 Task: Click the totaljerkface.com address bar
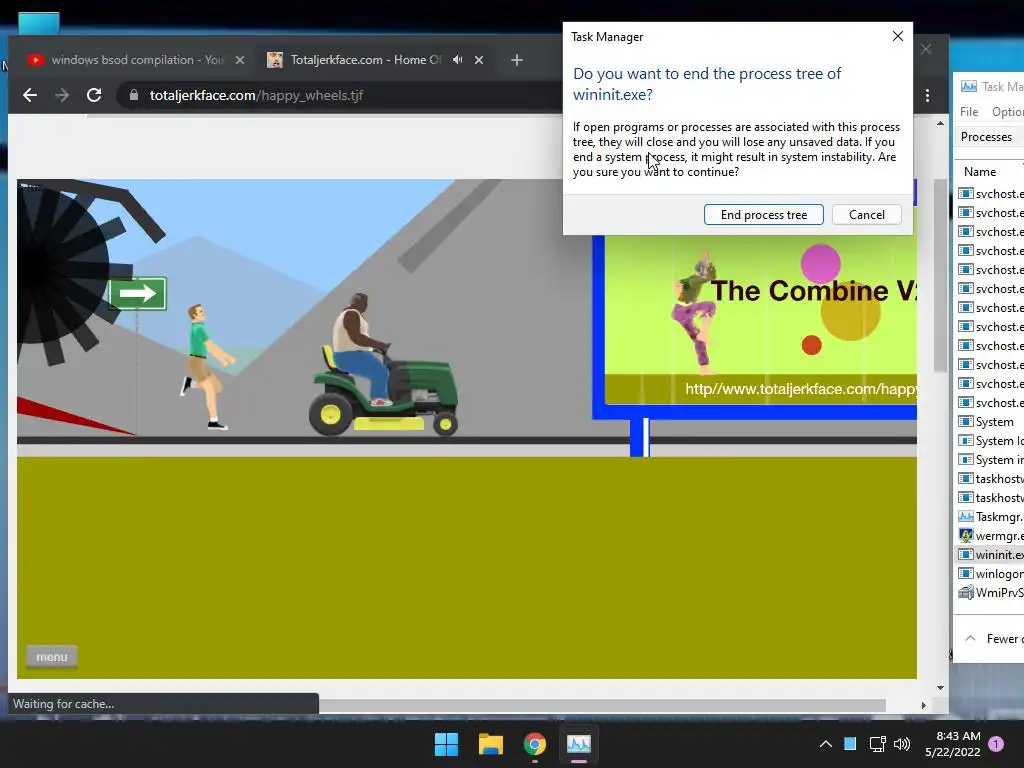click(x=340, y=95)
